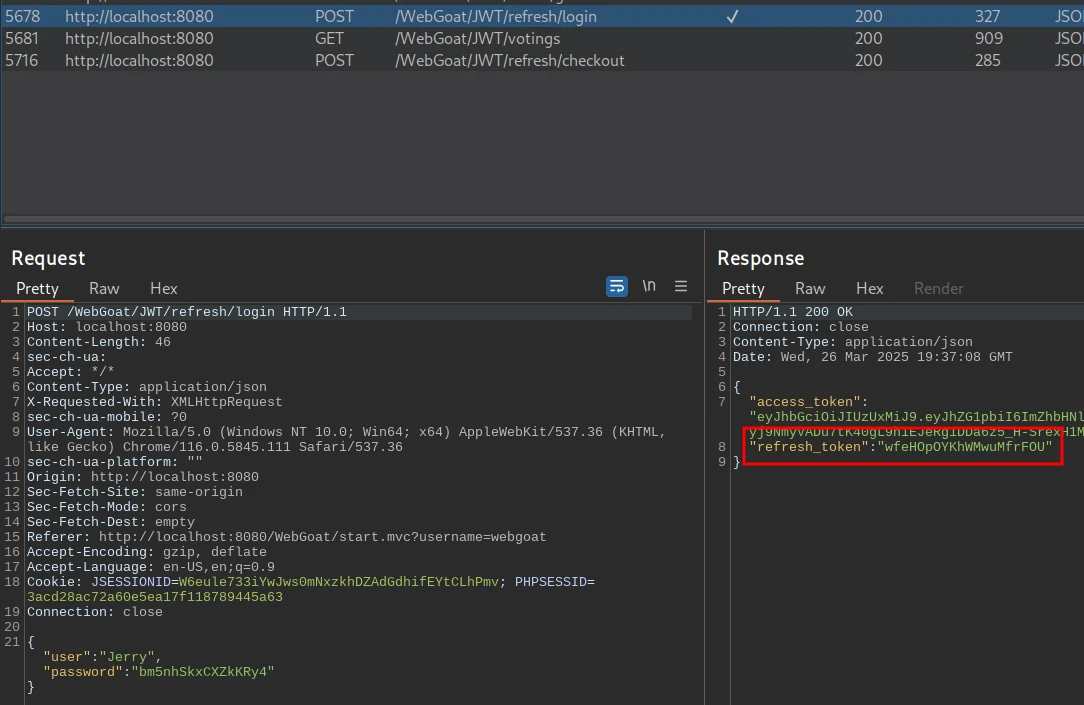1084x705 pixels.
Task: Click the Referer header URL in request
Action: click(x=322, y=537)
